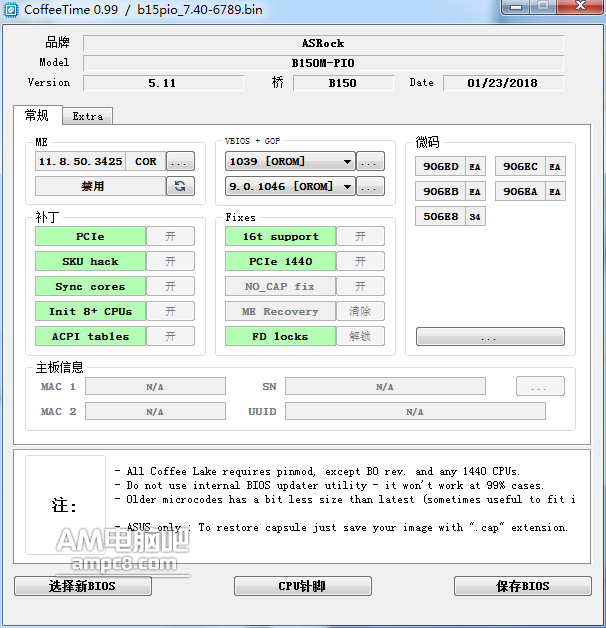Click the CPU针脚 button

[x=303, y=586]
